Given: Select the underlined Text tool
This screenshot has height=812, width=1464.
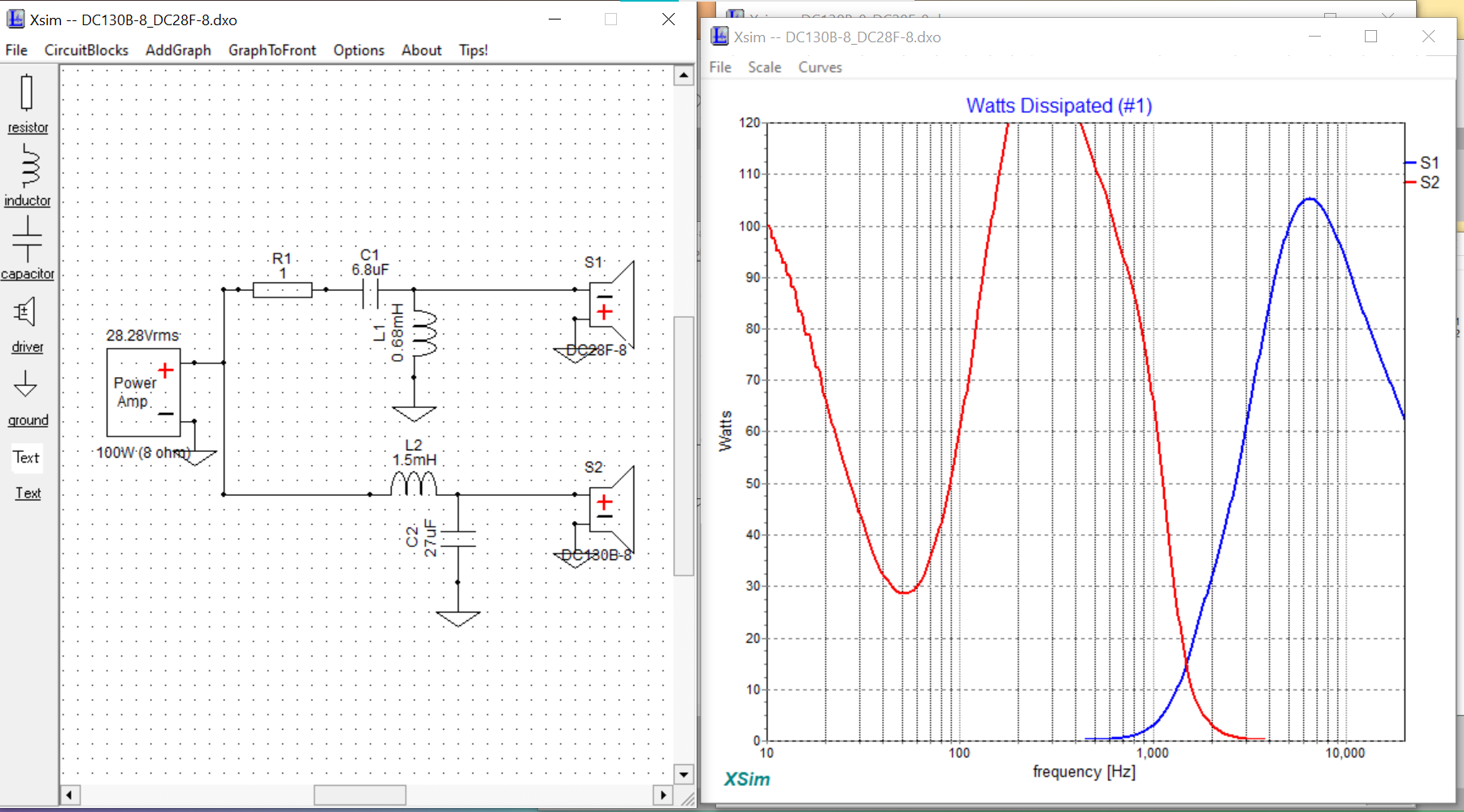Looking at the screenshot, I should 28,493.
